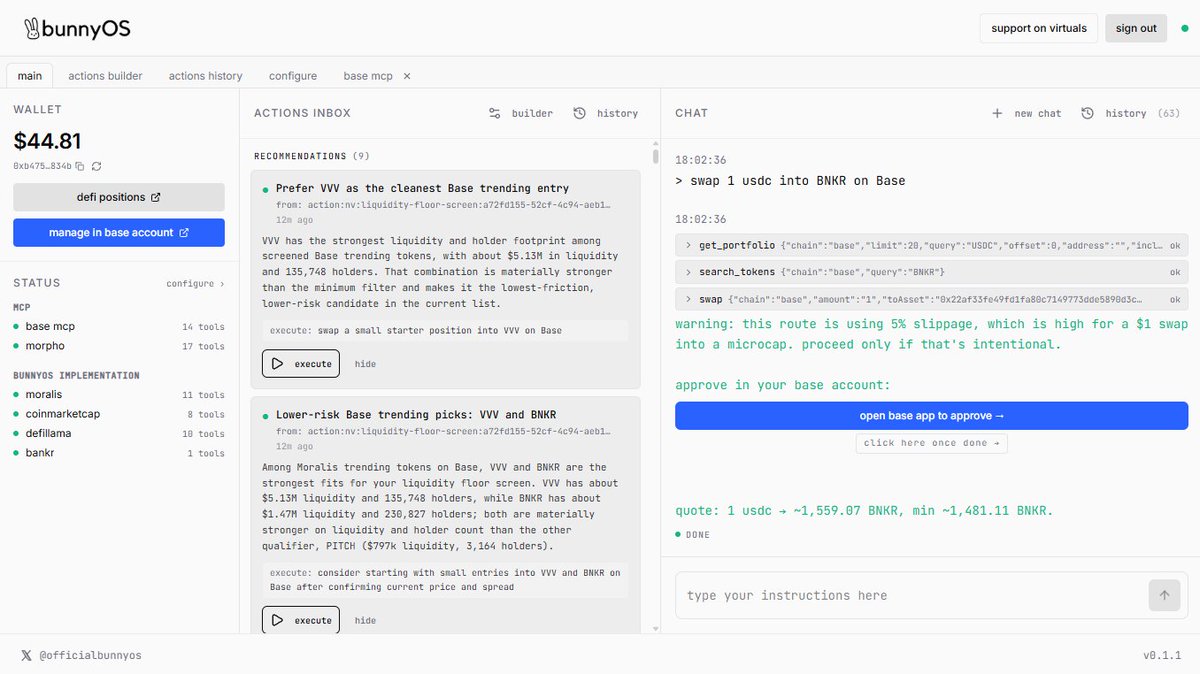This screenshot has height=674, width=1200.
Task: Click the v0.1.1 version label
Action: pyautogui.click(x=1162, y=655)
